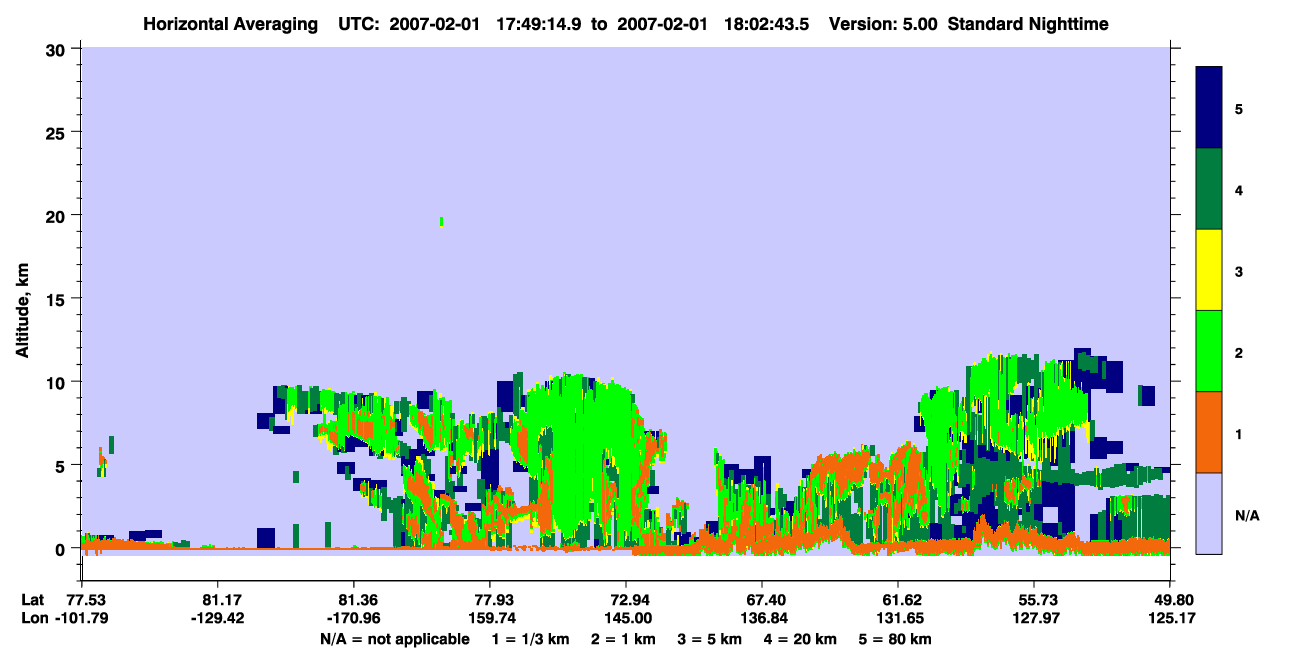Click the 'Lat' row label
Screen dimensions: 1300x667
(x=33, y=600)
